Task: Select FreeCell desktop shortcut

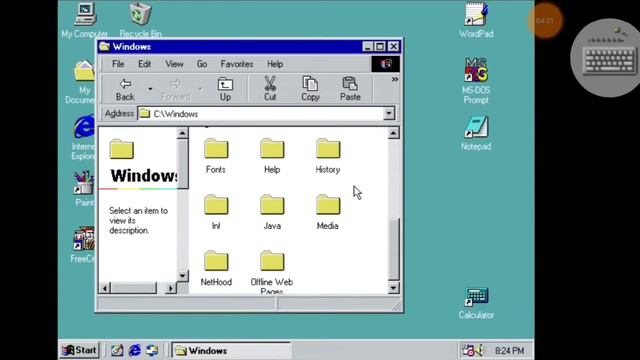Action: [83, 245]
